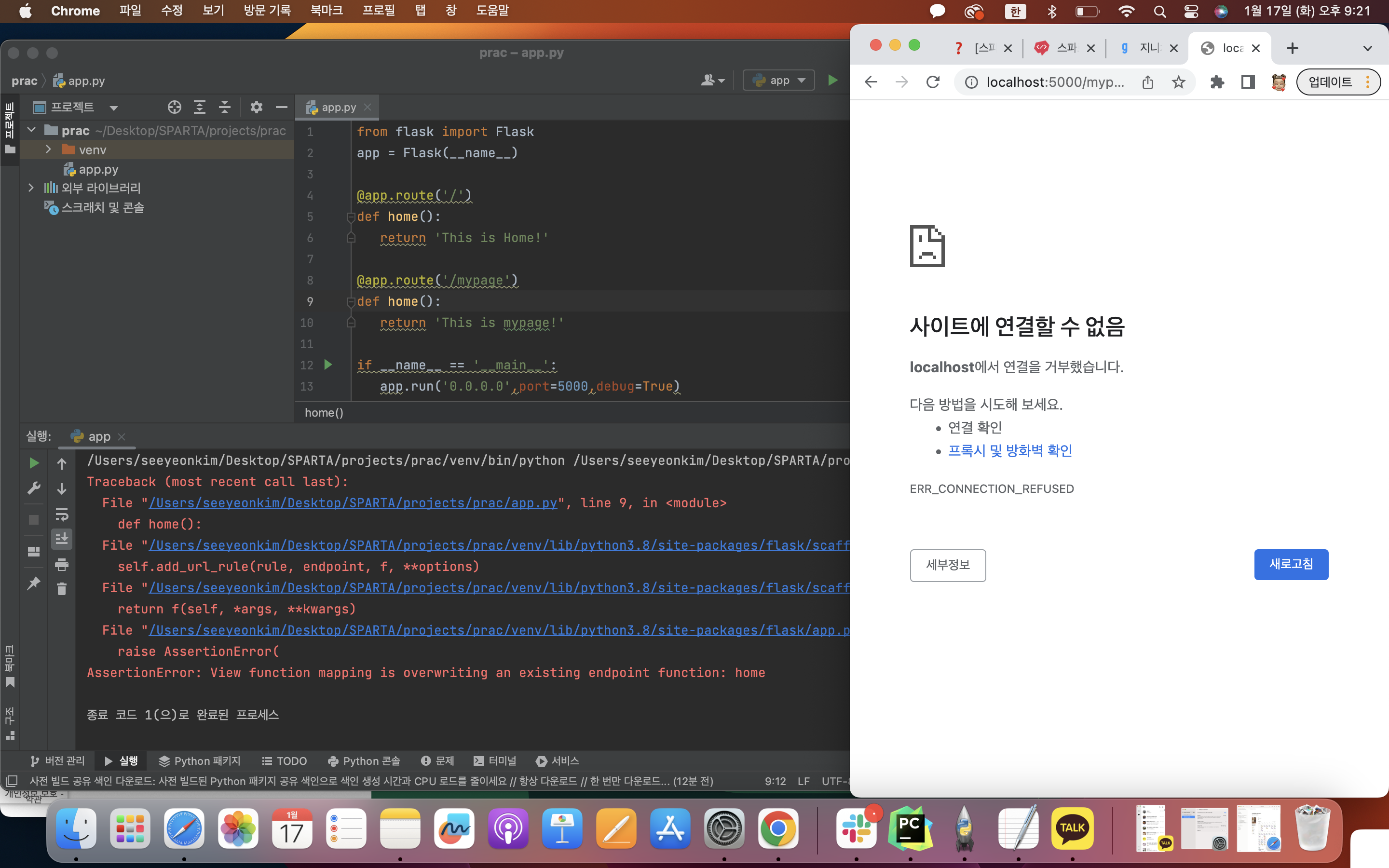Click the stop process square button

(34, 519)
